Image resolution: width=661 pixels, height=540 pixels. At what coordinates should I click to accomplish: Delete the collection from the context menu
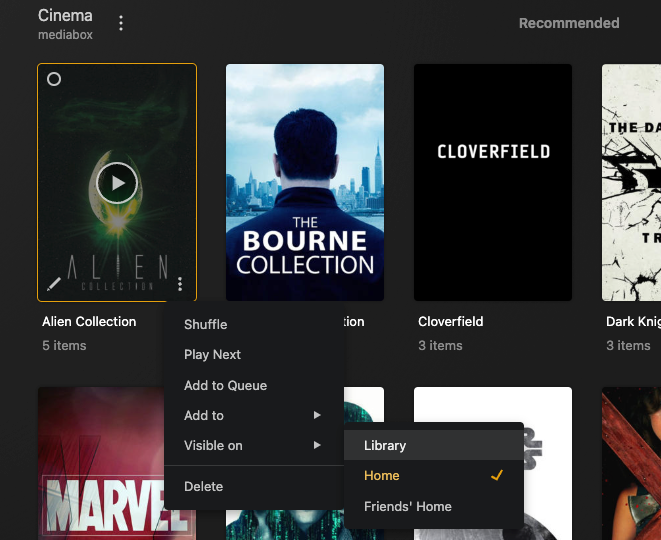click(x=254, y=486)
